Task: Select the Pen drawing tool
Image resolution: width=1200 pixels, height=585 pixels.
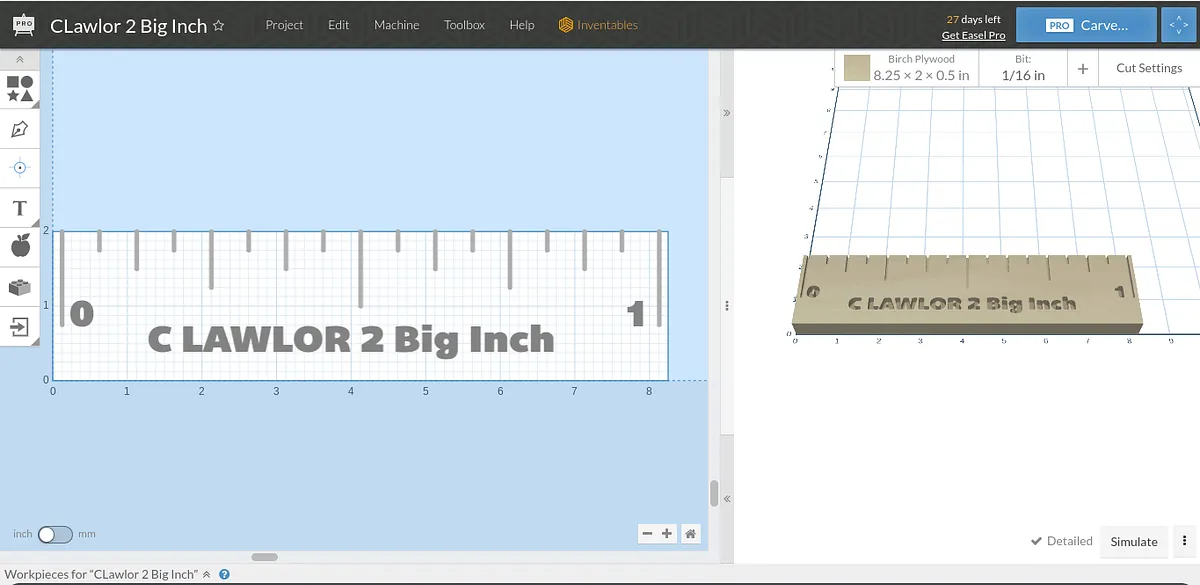Action: pyautogui.click(x=19, y=129)
